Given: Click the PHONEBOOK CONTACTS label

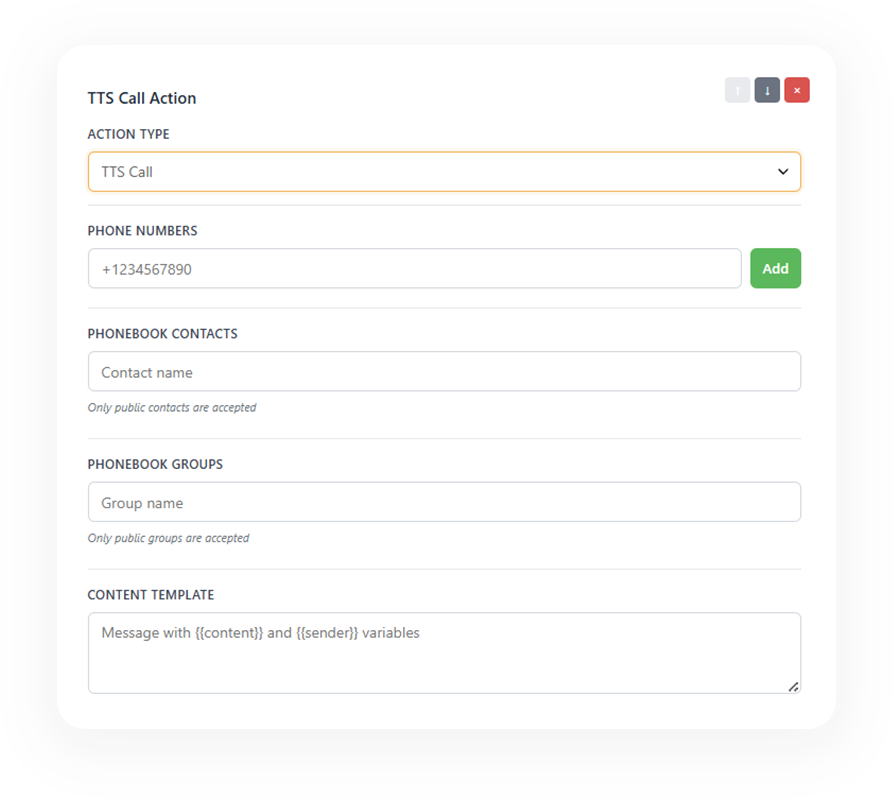Looking at the screenshot, I should (162, 334).
